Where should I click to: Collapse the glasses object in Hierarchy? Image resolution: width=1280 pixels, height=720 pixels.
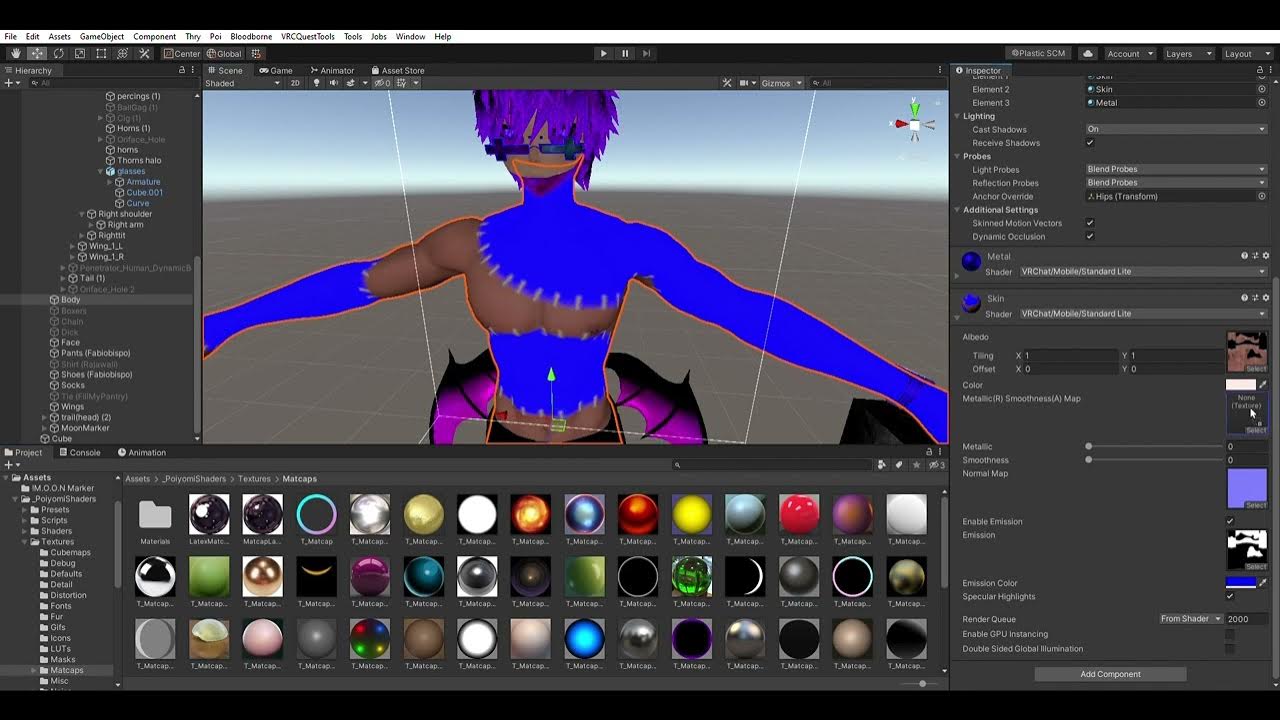[x=101, y=171]
